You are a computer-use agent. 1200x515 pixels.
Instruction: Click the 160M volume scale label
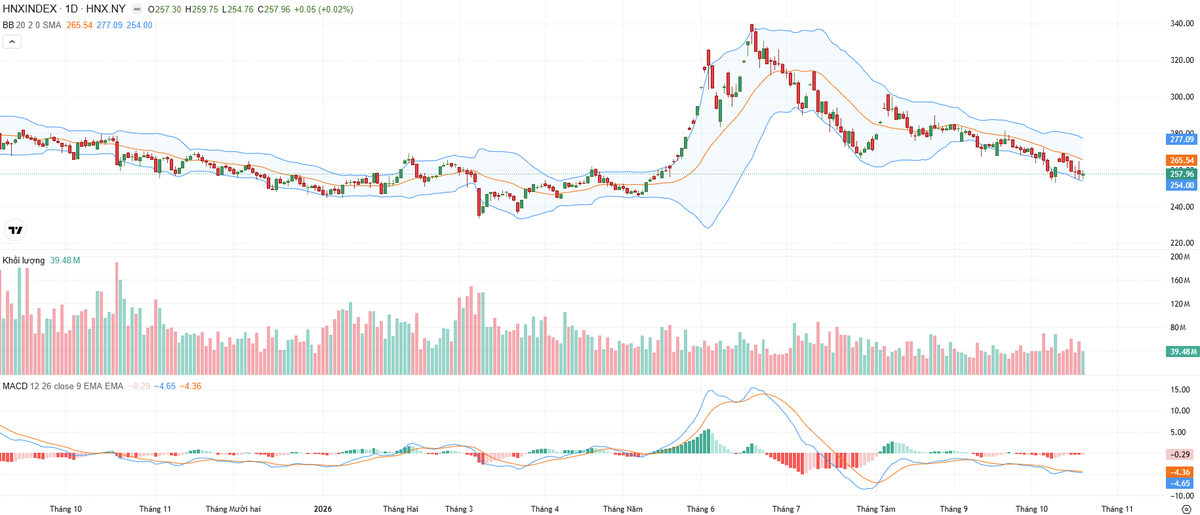[x=1182, y=280]
